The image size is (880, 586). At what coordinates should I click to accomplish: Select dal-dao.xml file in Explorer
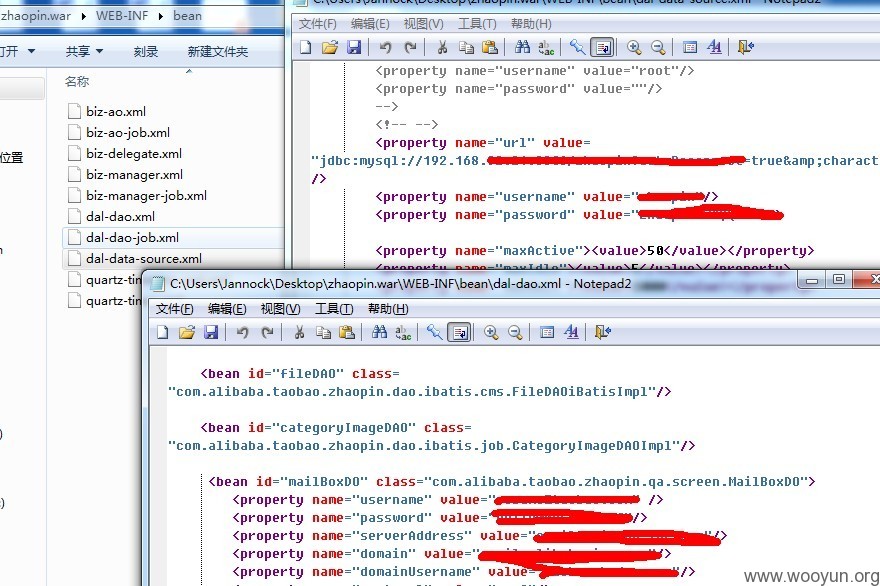click(x=120, y=217)
